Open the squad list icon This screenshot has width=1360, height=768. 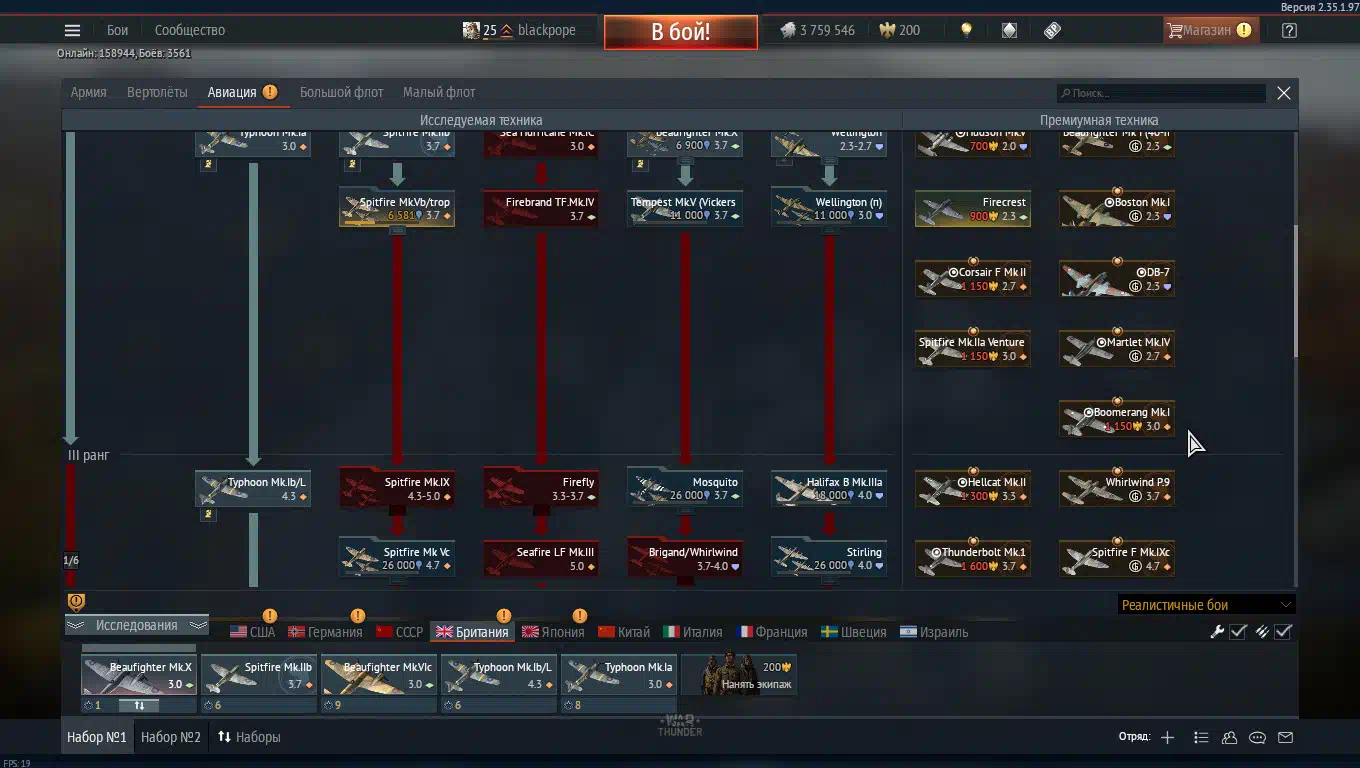(1201, 737)
